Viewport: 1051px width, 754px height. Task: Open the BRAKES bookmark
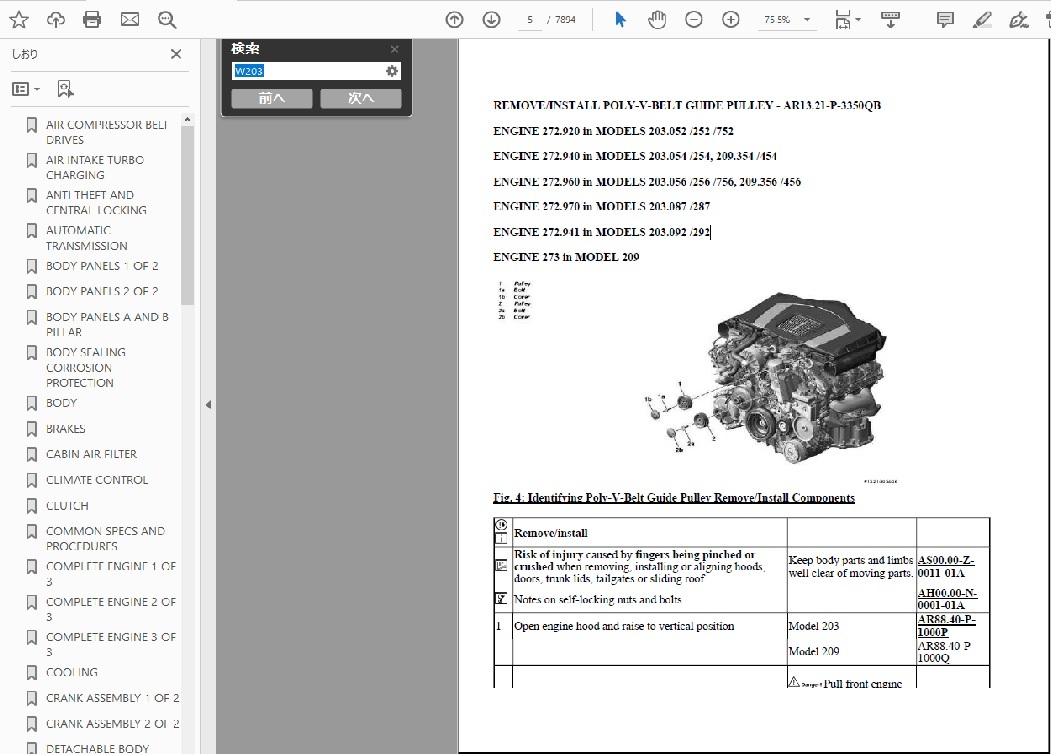click(x=66, y=429)
